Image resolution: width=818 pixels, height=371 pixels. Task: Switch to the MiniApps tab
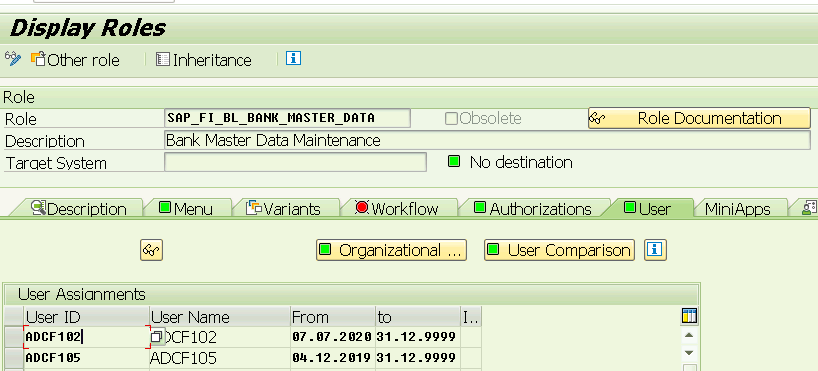738,209
